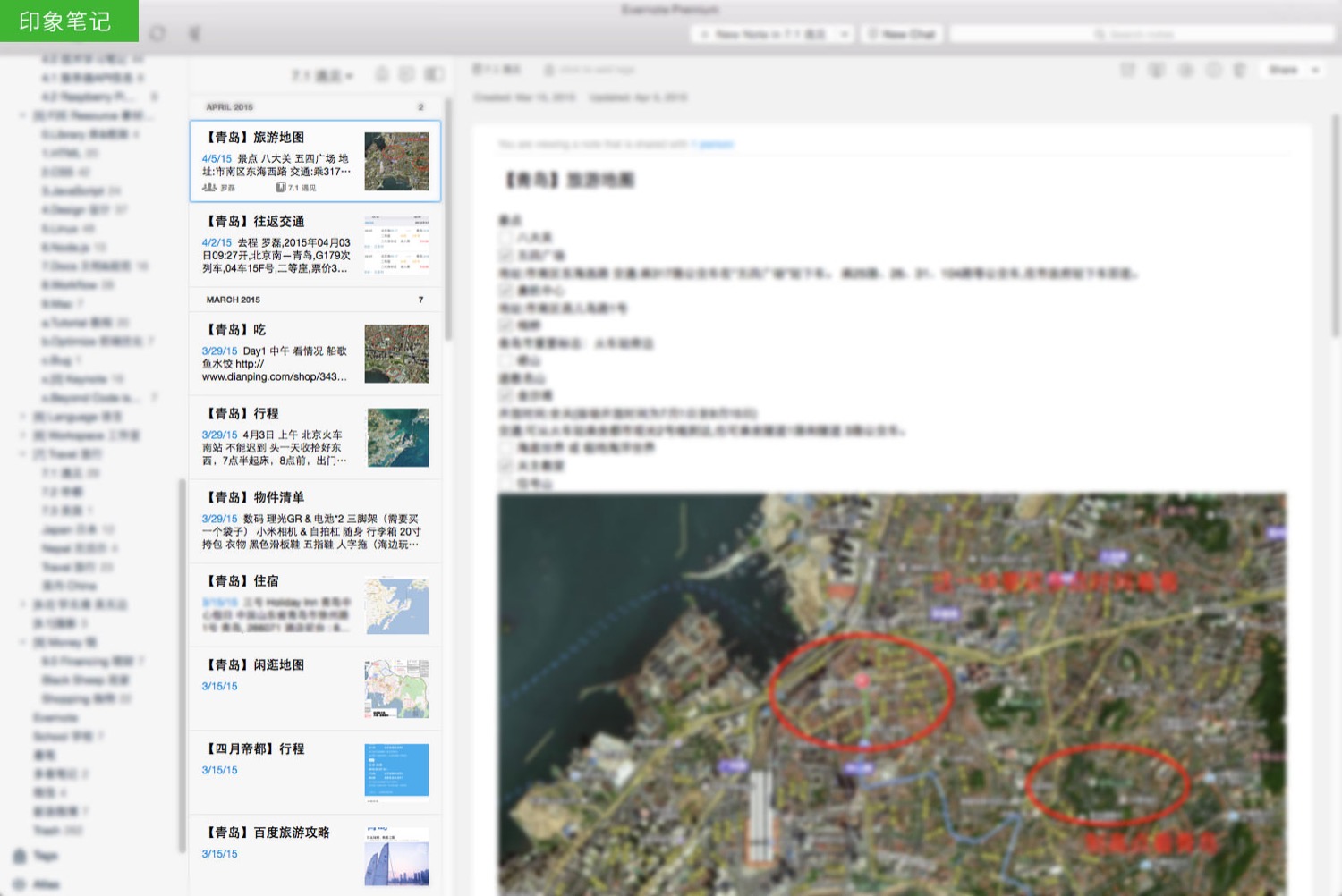Toggle the first checkbox under the note title
This screenshot has height=896, width=1342.
(506, 237)
